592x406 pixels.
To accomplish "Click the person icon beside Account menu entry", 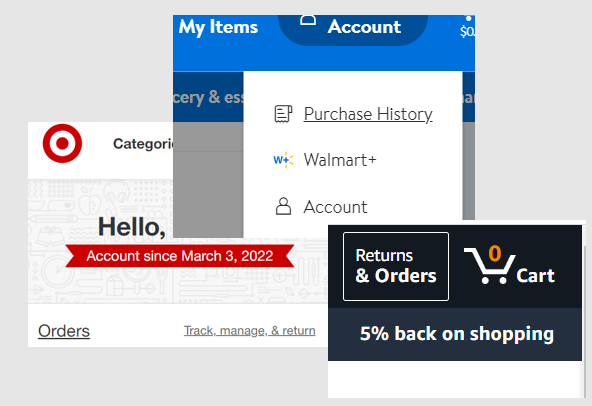I will click(x=283, y=206).
